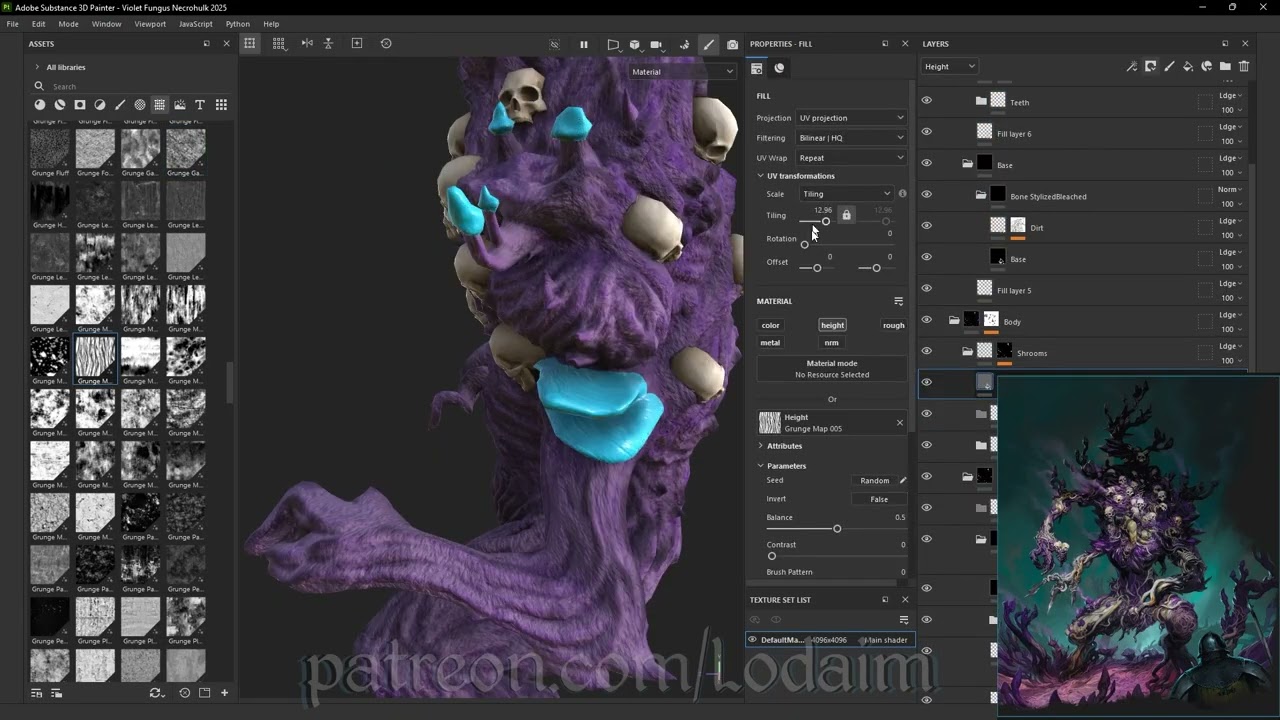Filter assets by Fonts T icon

(x=200, y=105)
